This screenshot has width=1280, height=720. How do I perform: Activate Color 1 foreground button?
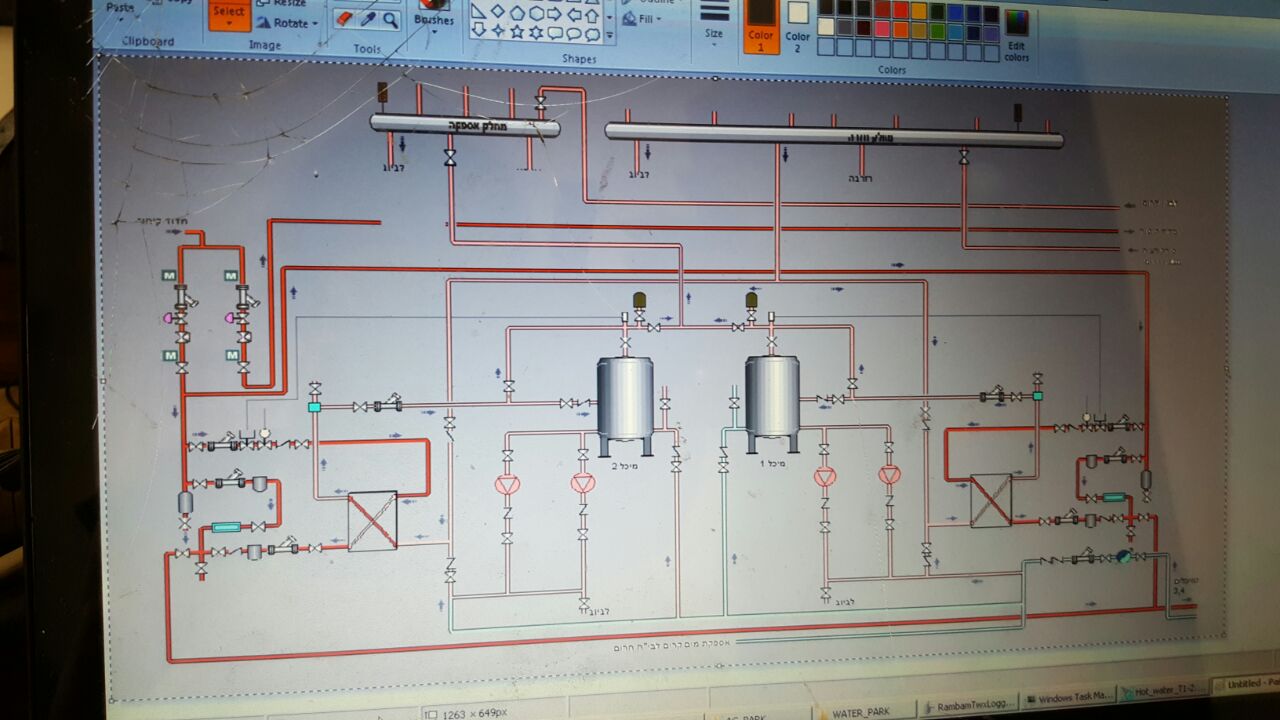tap(761, 26)
